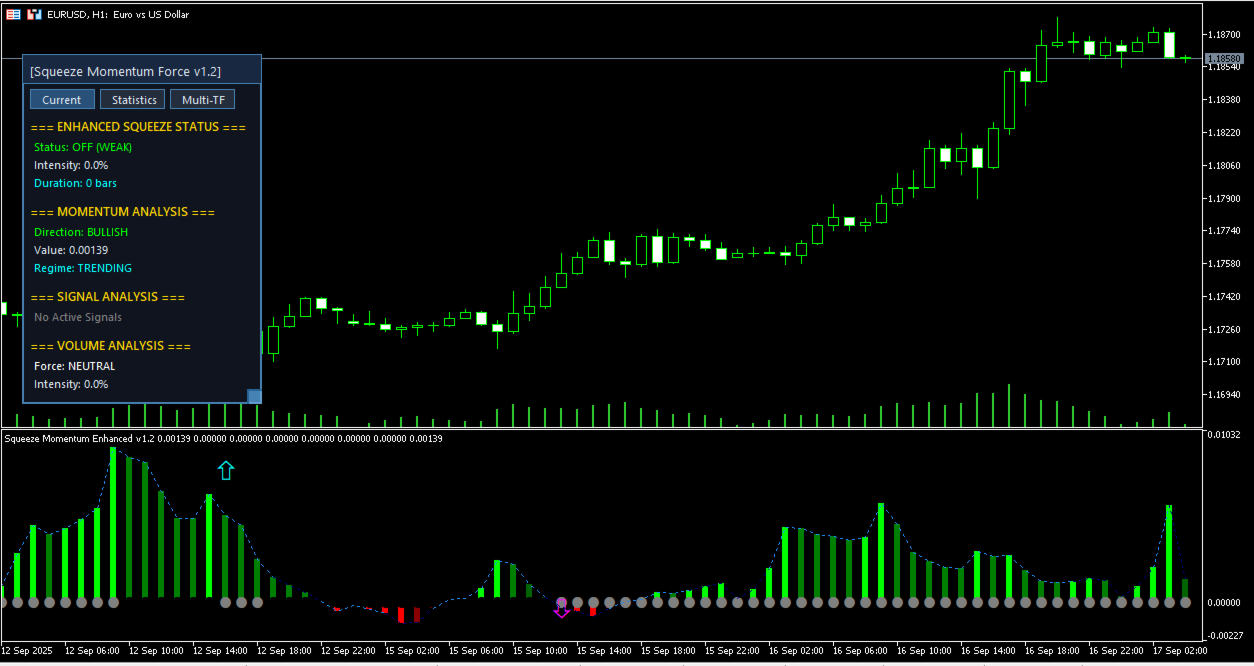
Task: Click the 'Status: OFF (WEAK)' line
Action: coord(83,147)
